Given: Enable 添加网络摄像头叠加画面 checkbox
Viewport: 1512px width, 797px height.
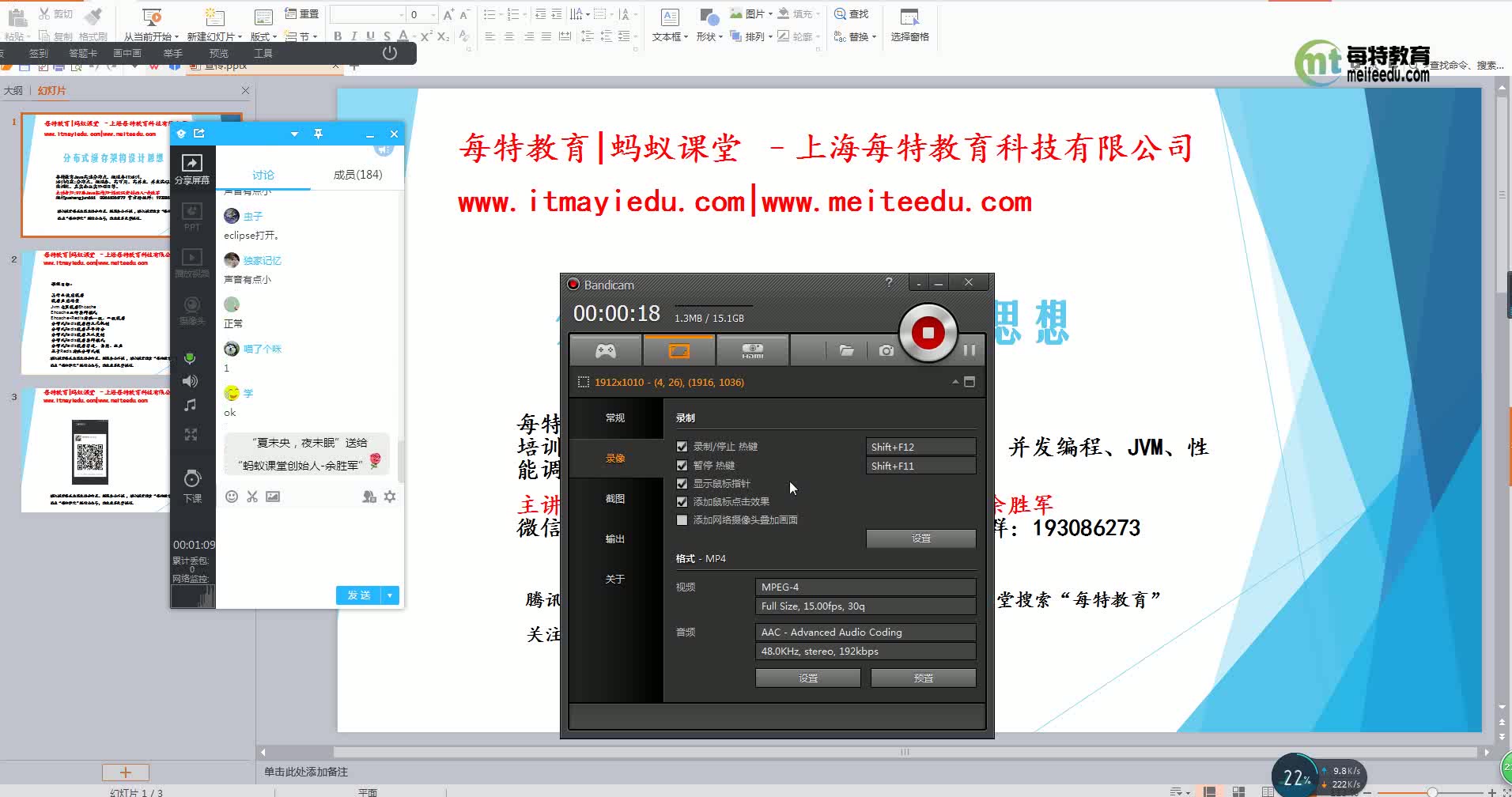Looking at the screenshot, I should [x=682, y=520].
